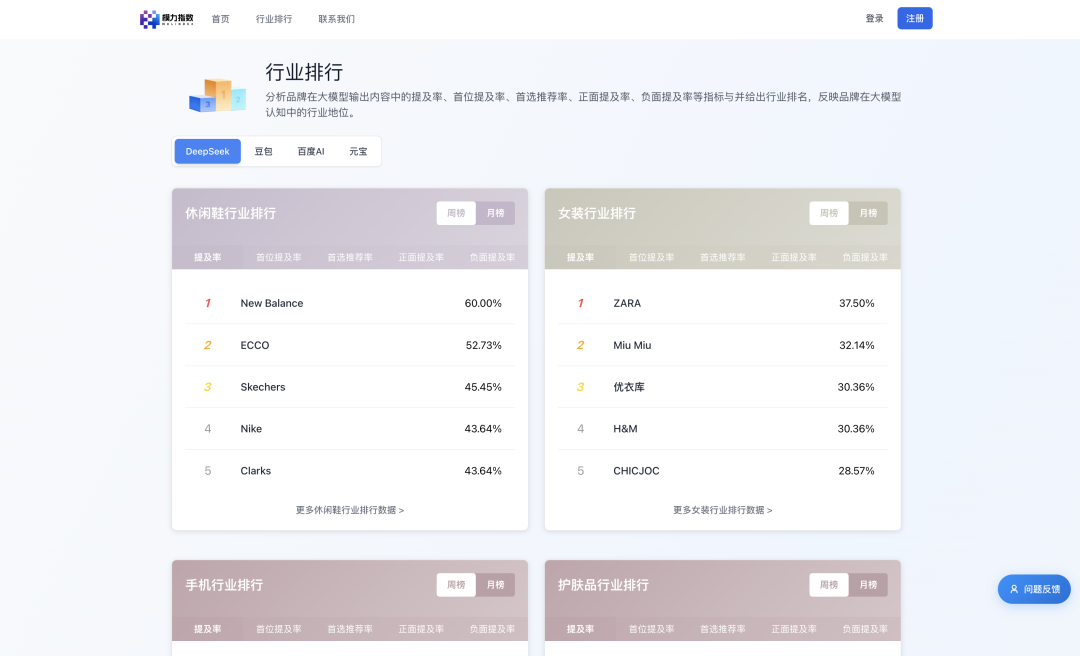Click the Skechers brand row
1080x656 pixels.
350,387
